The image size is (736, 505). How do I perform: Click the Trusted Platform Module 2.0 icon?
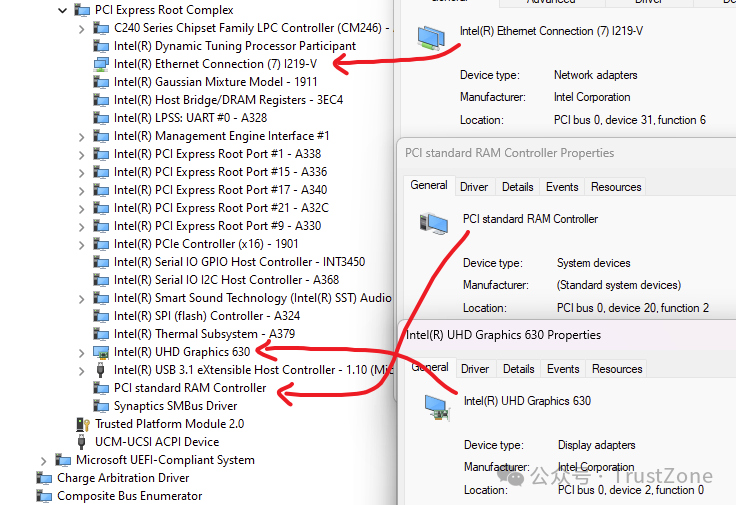pyautogui.click(x=83, y=424)
